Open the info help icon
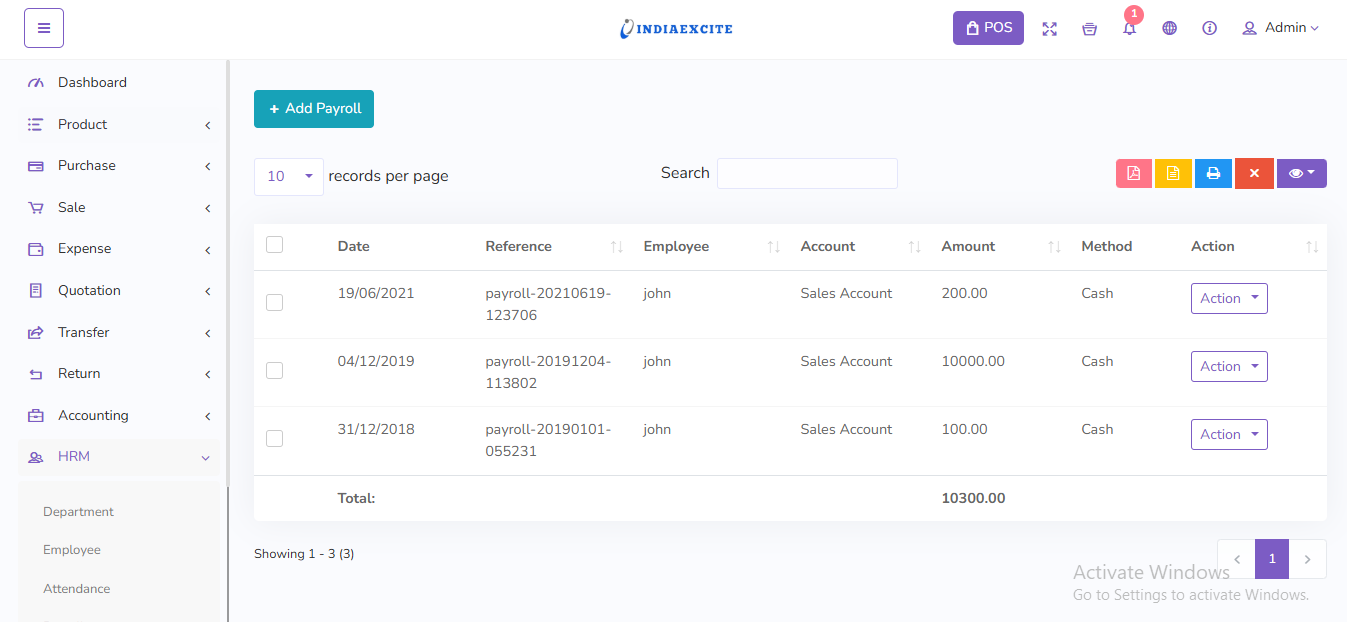This screenshot has height=622, width=1347. pyautogui.click(x=1209, y=29)
